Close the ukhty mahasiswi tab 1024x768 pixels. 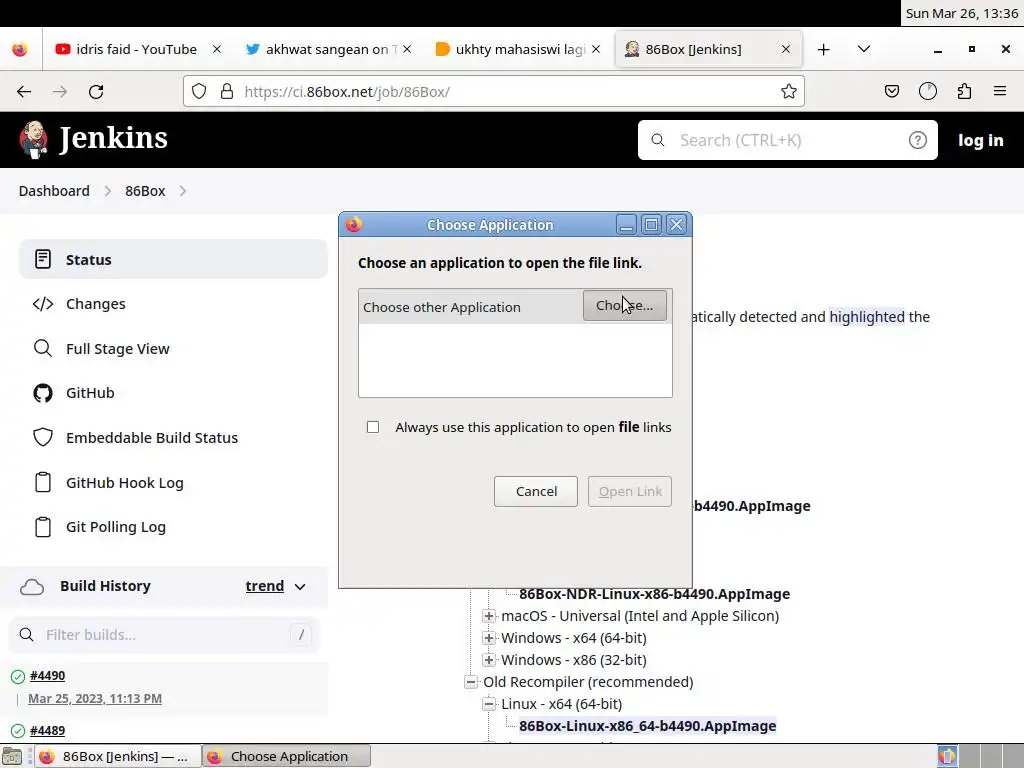click(596, 49)
